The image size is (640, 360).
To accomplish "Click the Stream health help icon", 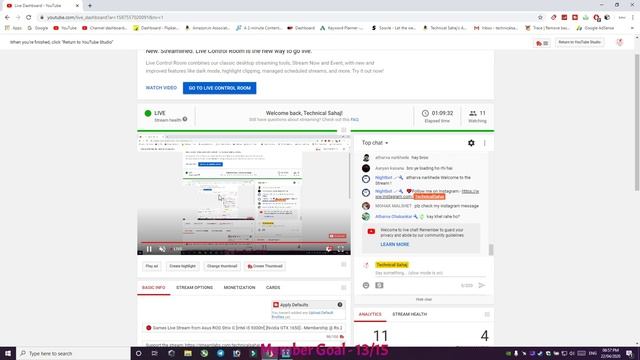I will click(x=185, y=119).
